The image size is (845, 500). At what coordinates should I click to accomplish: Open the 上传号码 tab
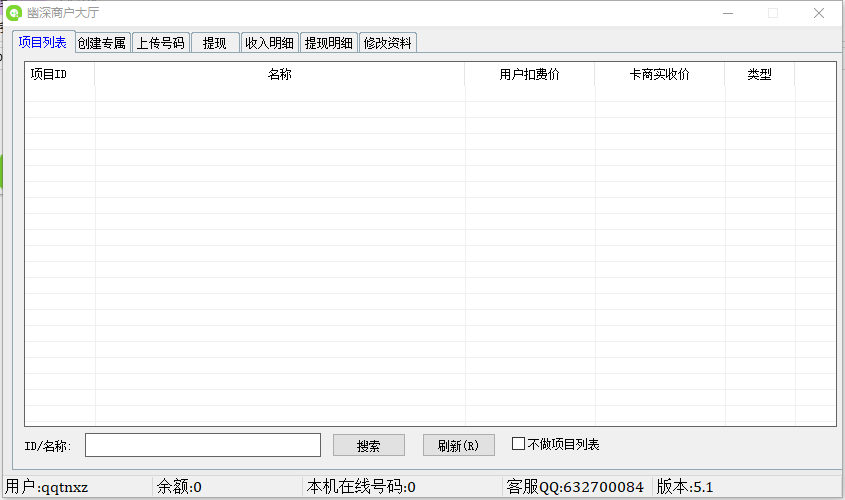point(161,43)
